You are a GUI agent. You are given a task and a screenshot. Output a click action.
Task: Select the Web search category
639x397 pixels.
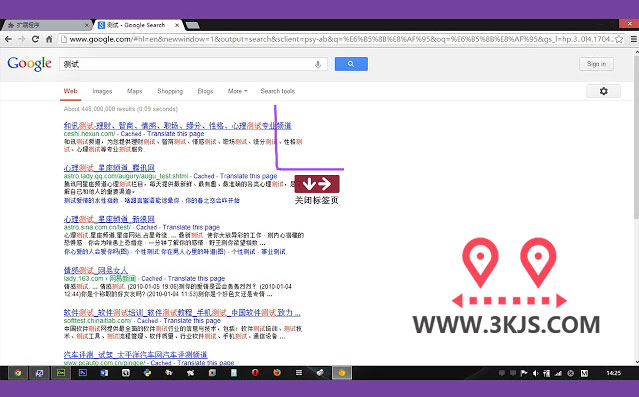(x=71, y=91)
